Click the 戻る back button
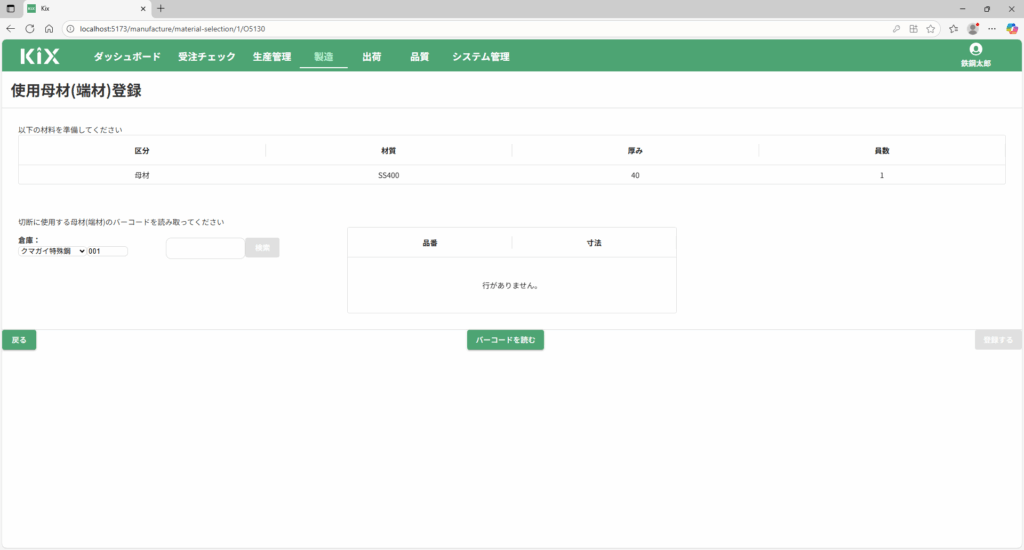The height and width of the screenshot is (550, 1024). coord(19,340)
